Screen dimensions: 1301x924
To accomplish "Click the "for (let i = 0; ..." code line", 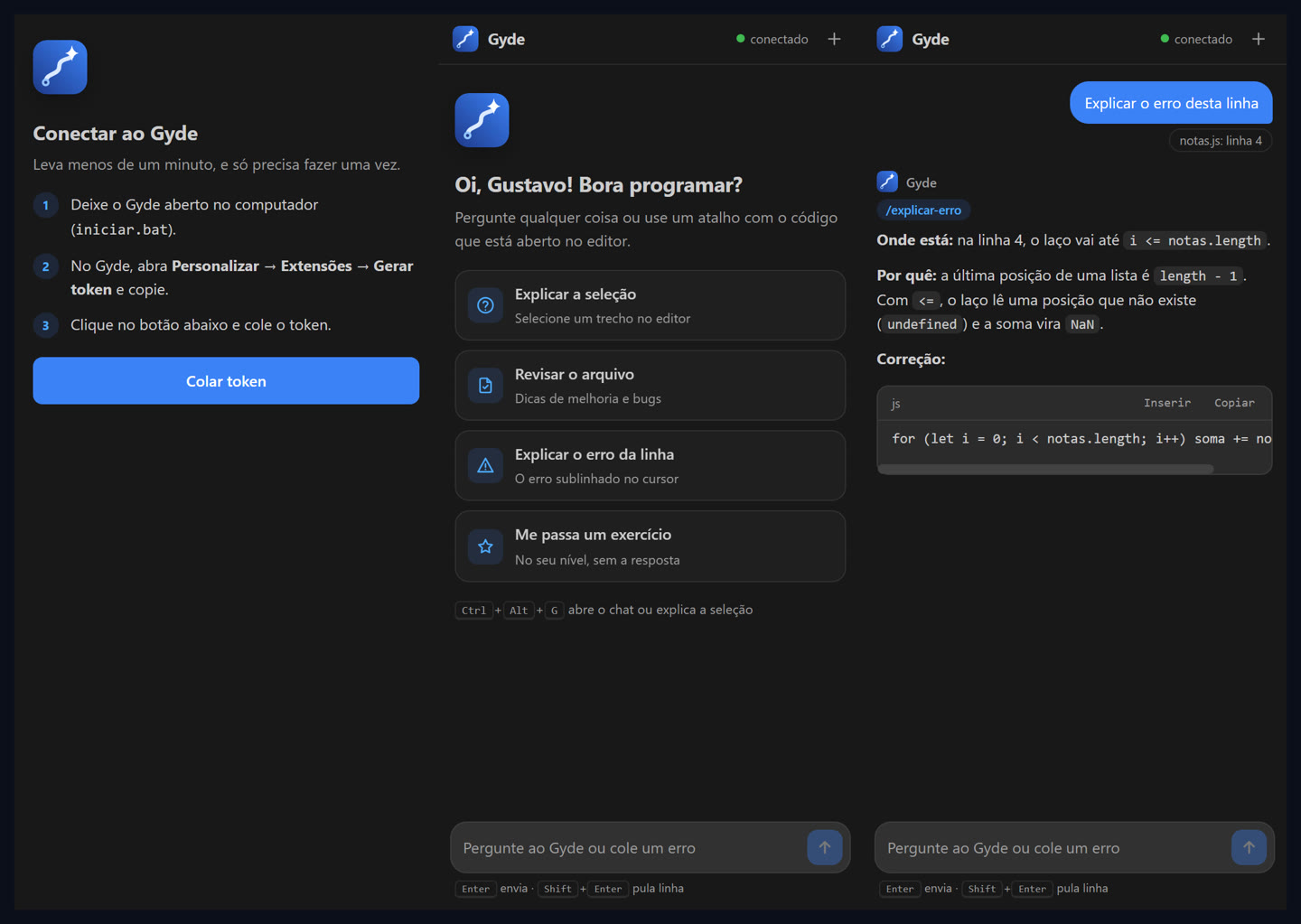I will (1081, 439).
